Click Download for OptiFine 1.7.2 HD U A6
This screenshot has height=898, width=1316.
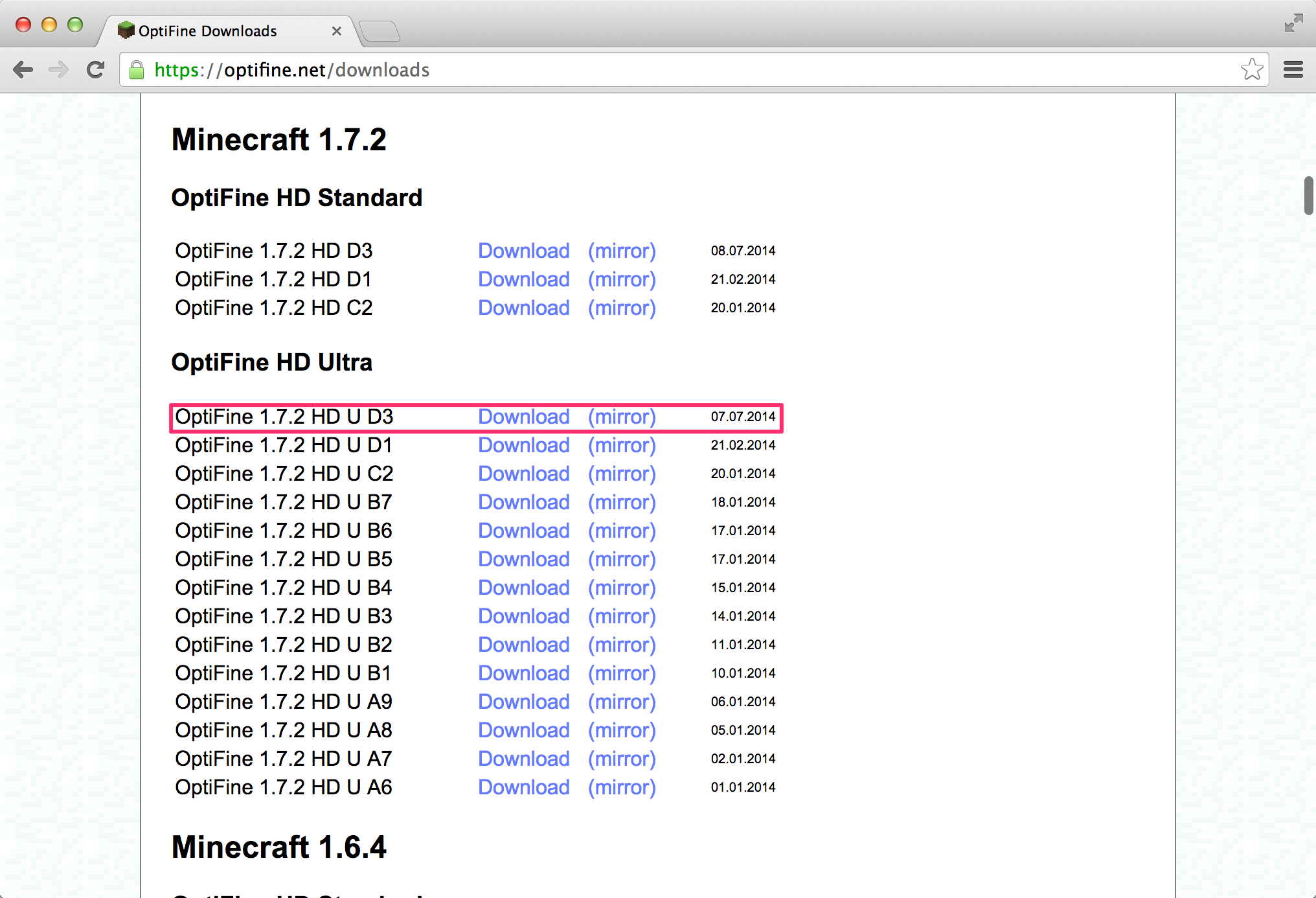click(x=522, y=789)
